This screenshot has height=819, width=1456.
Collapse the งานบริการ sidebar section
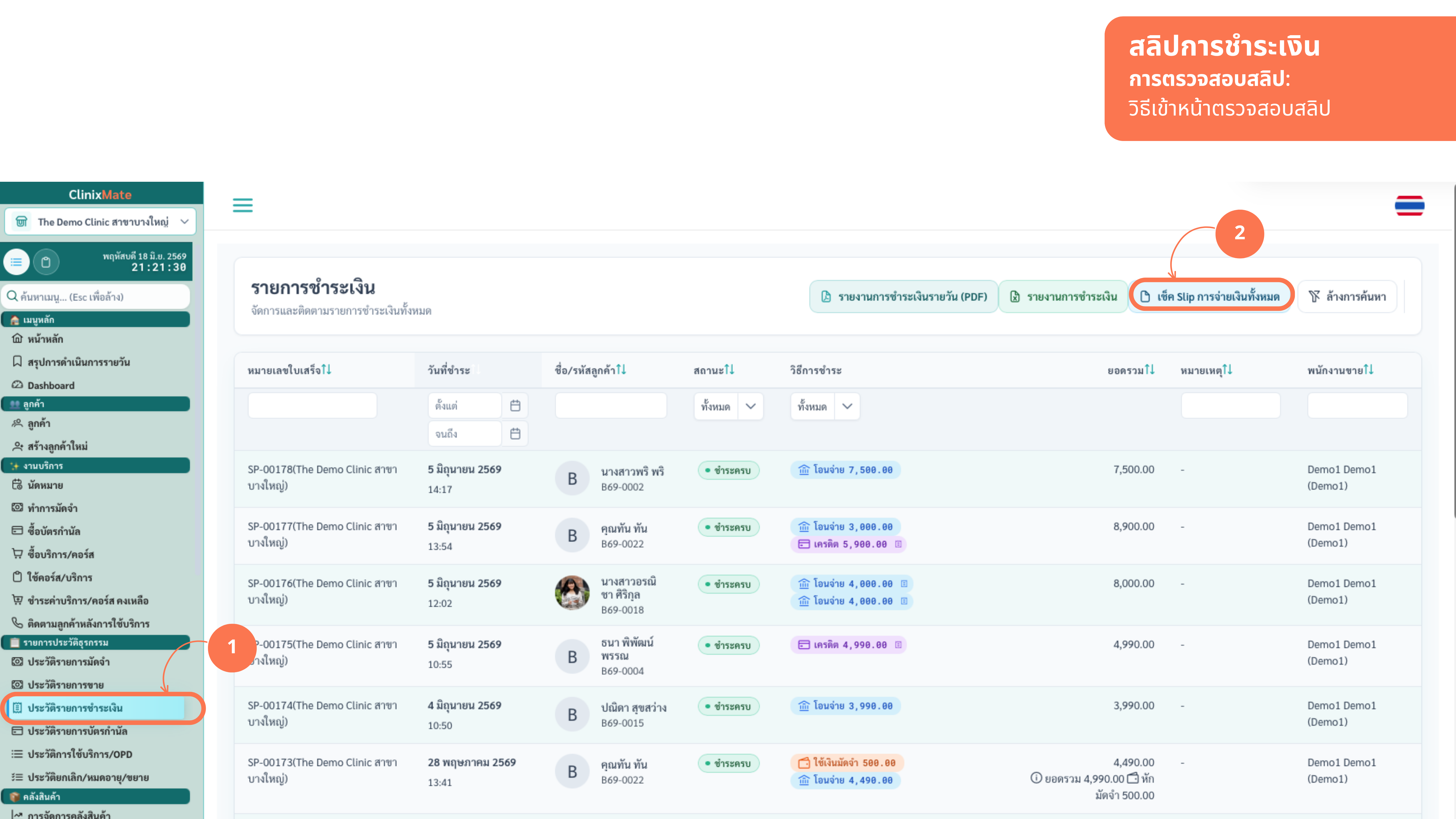click(x=96, y=466)
